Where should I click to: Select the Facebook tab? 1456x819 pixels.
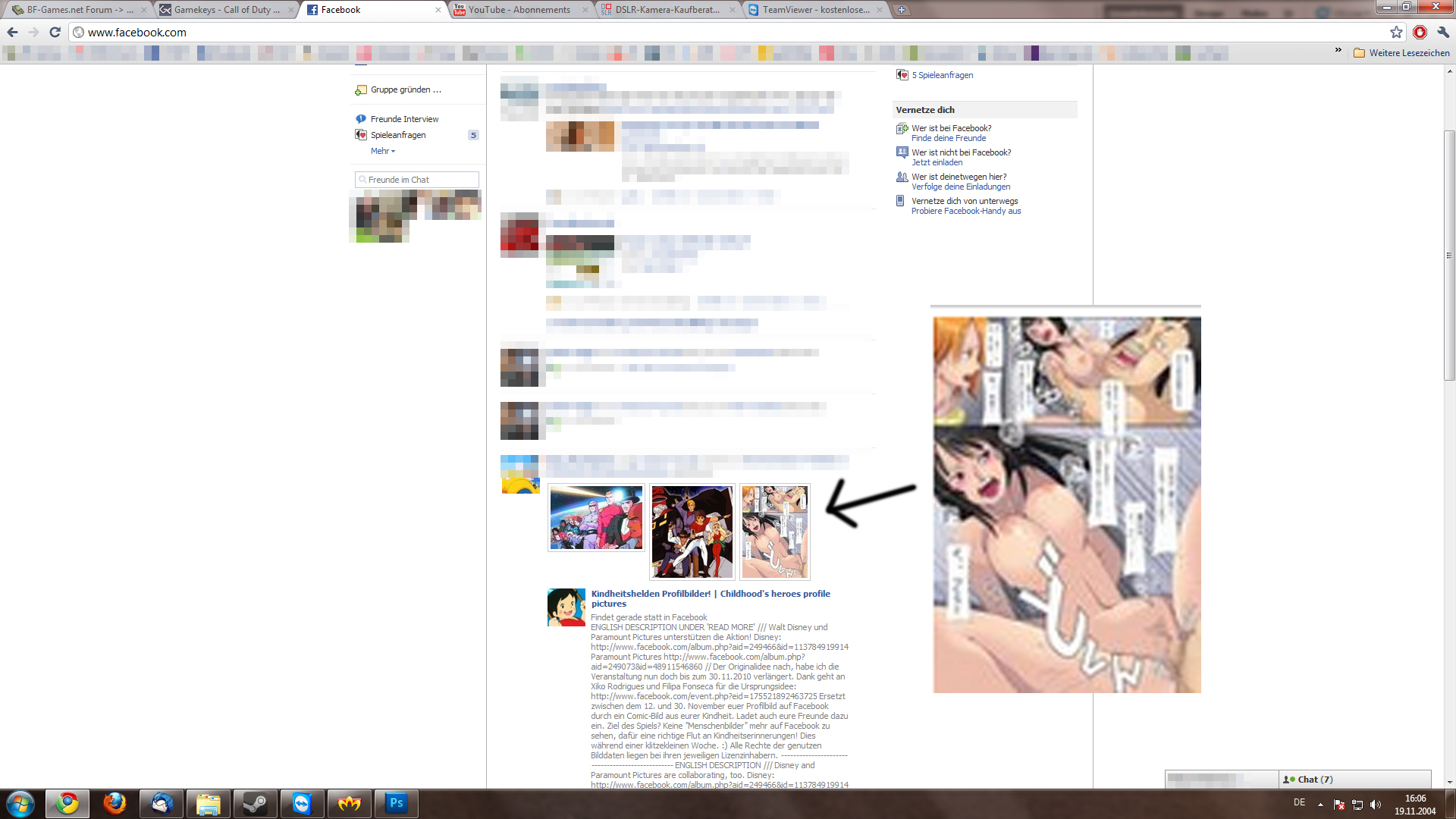pos(372,10)
